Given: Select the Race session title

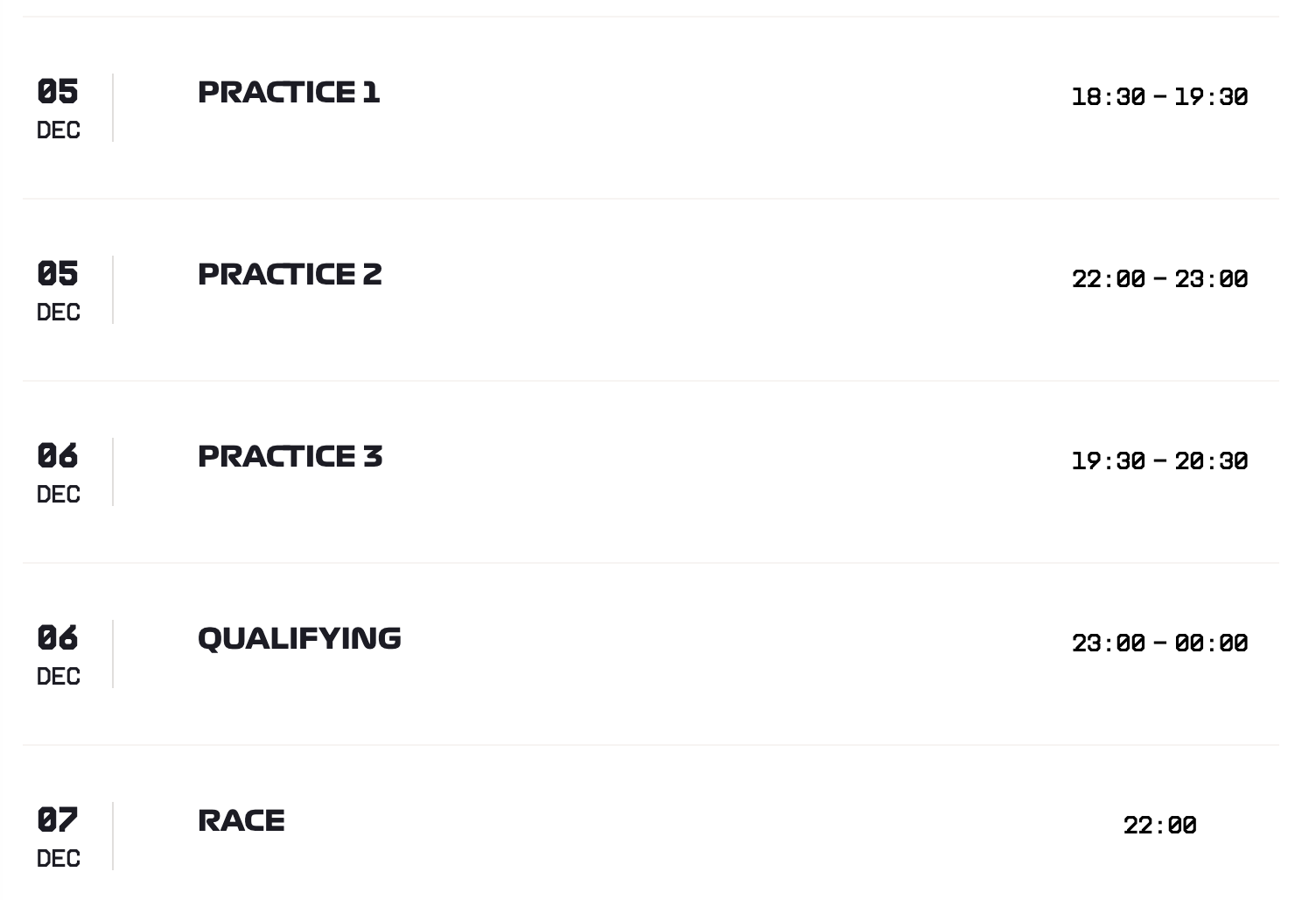Looking at the screenshot, I should 241,820.
